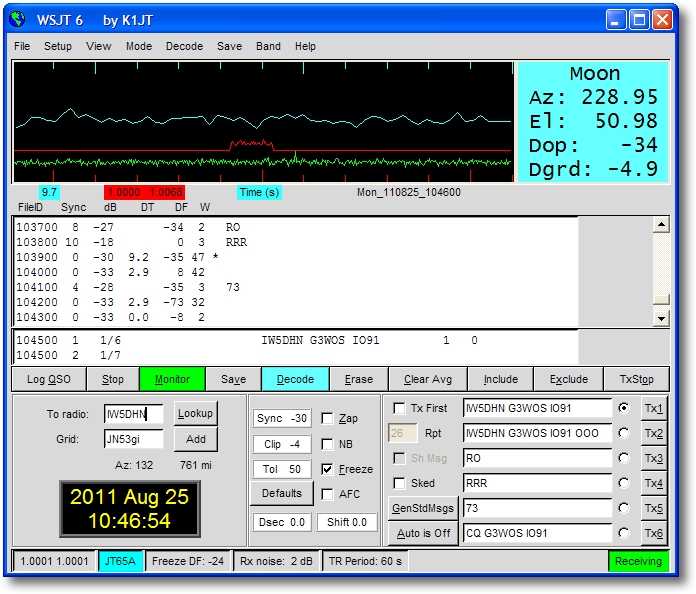The width and height of the screenshot is (696, 594).
Task: Click the Shift 0.0 control
Action: [x=347, y=522]
